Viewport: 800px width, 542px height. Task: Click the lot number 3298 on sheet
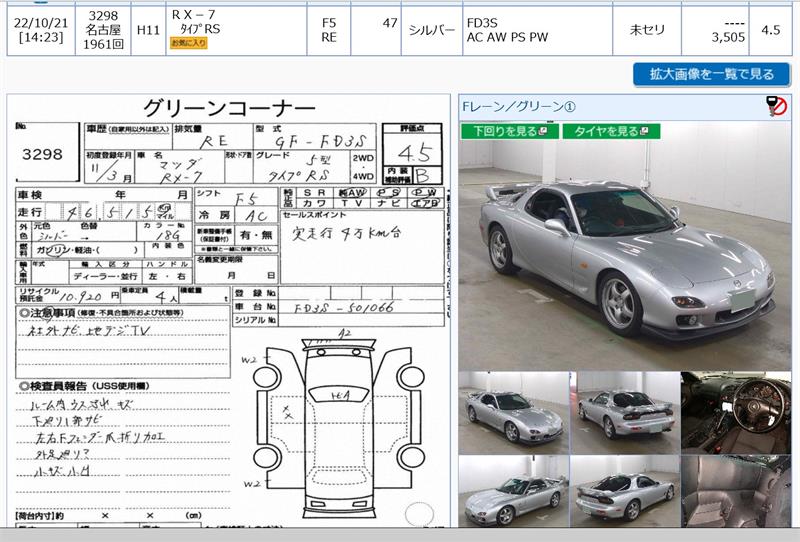point(42,154)
